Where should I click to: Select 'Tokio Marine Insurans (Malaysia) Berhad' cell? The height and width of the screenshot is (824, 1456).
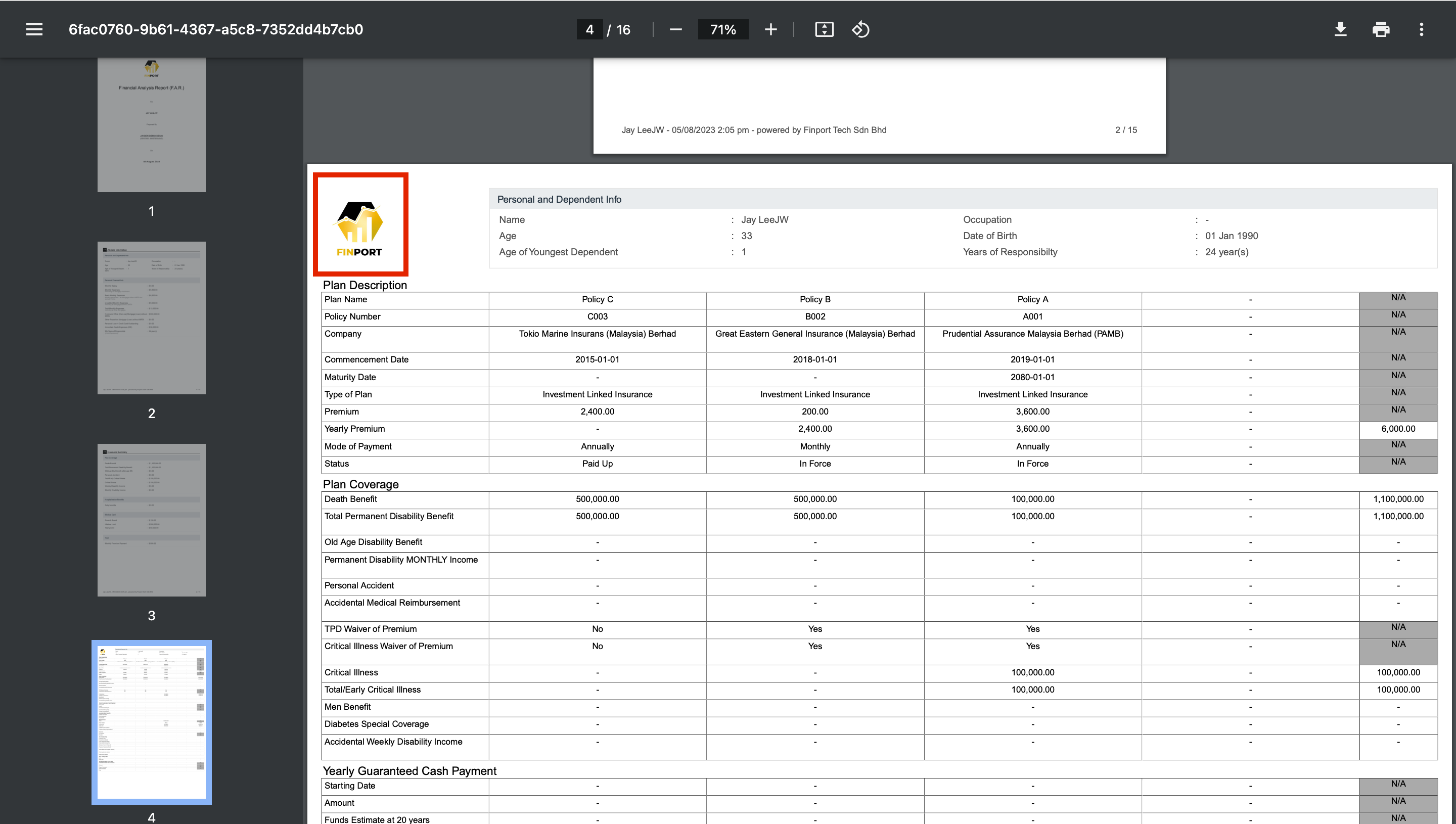point(598,338)
